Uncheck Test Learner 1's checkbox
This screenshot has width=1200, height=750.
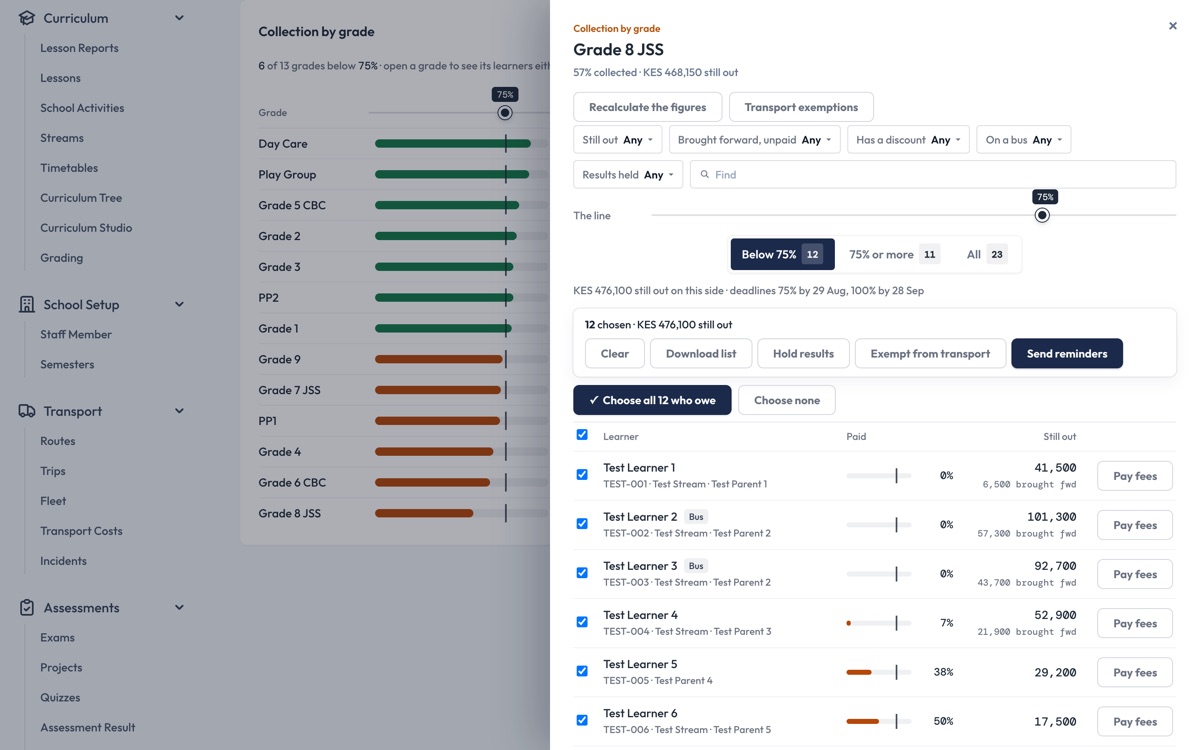coord(582,475)
